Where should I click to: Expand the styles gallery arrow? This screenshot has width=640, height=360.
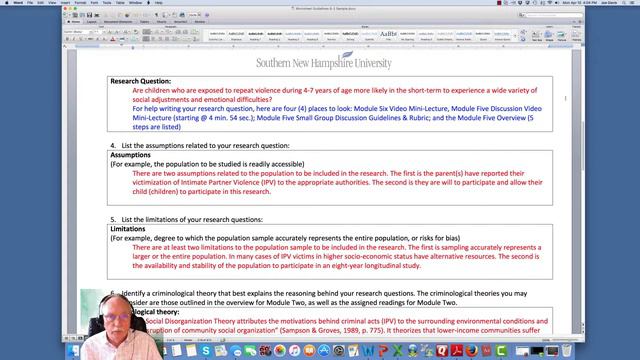(515, 36)
